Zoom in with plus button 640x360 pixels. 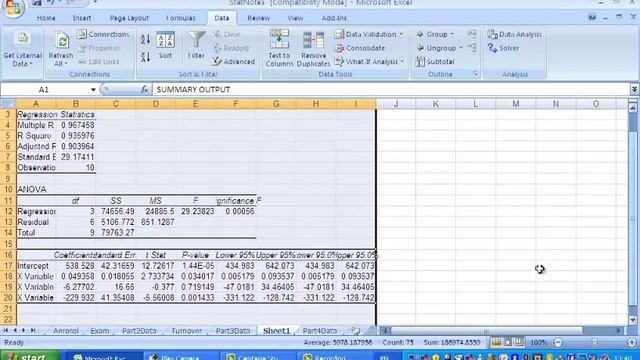[x=631, y=342]
